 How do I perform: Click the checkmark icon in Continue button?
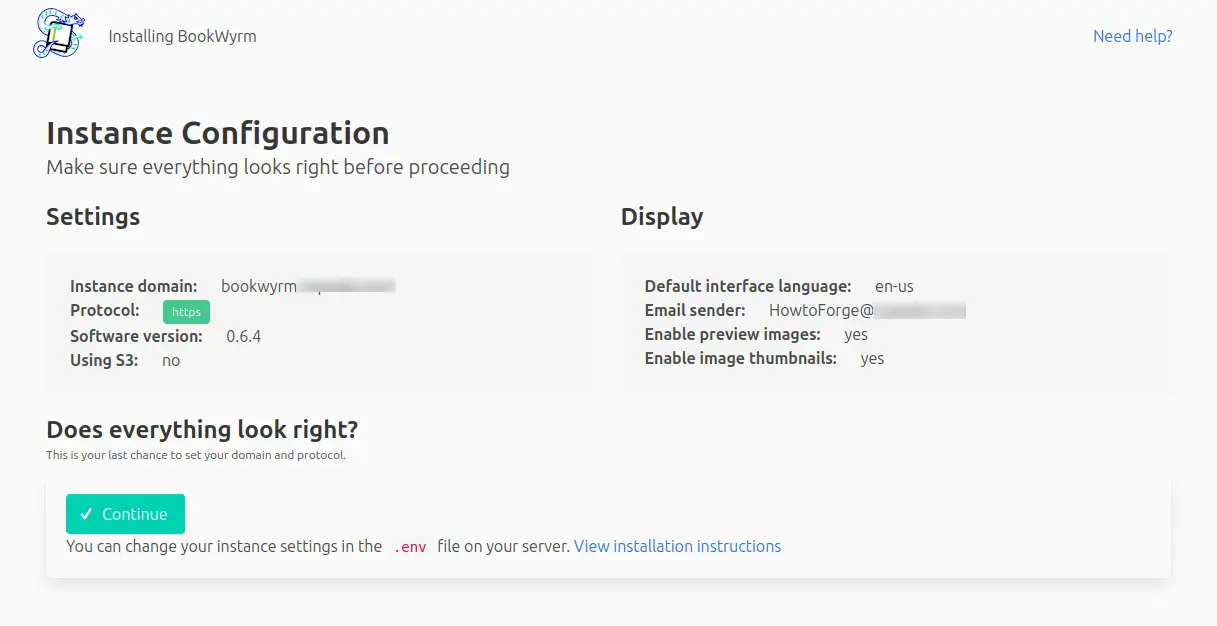86,514
